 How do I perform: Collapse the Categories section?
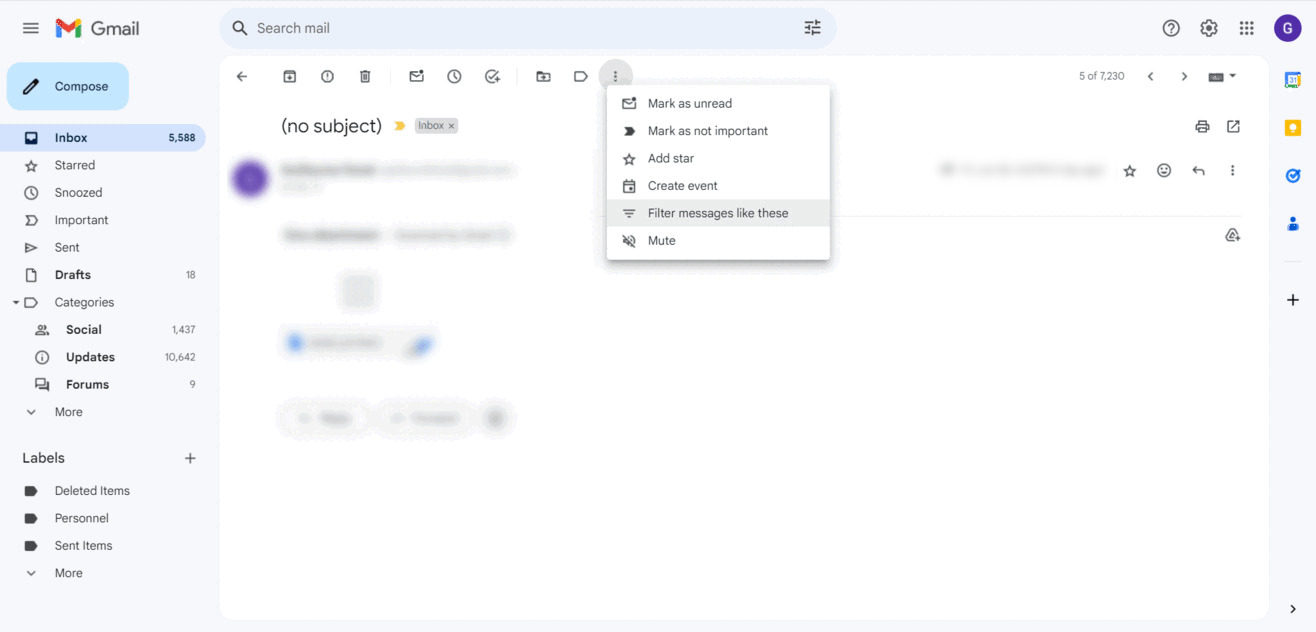click(x=16, y=302)
